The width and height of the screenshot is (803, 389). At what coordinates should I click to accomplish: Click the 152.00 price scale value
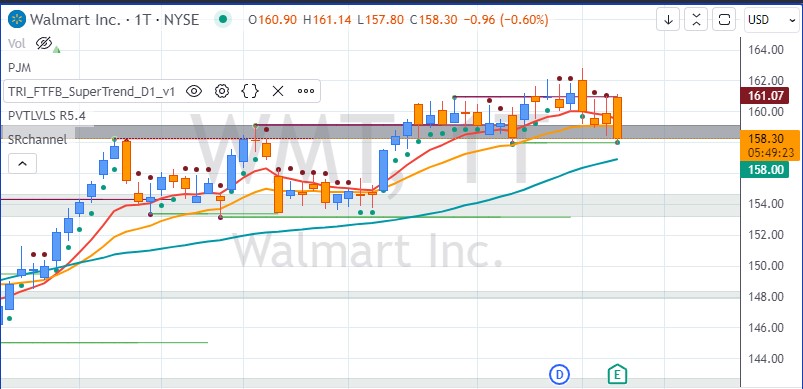(765, 235)
